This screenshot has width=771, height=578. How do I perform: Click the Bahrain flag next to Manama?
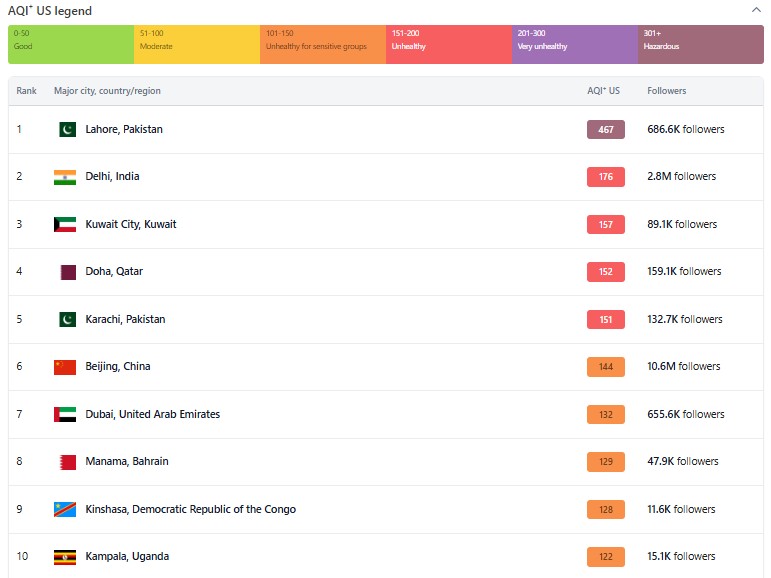pyautogui.click(x=67, y=462)
